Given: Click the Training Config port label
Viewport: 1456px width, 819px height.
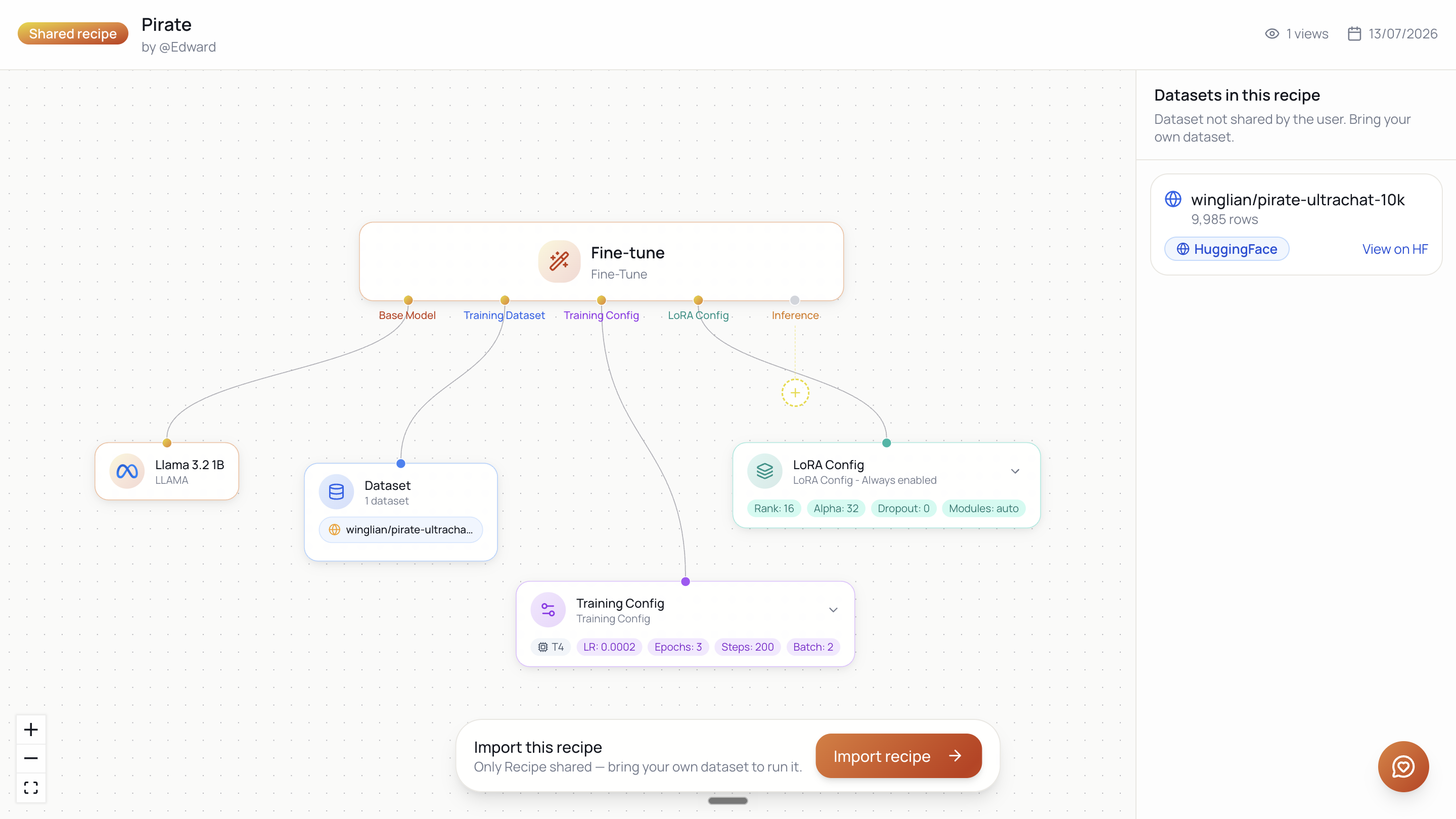Looking at the screenshot, I should point(601,315).
